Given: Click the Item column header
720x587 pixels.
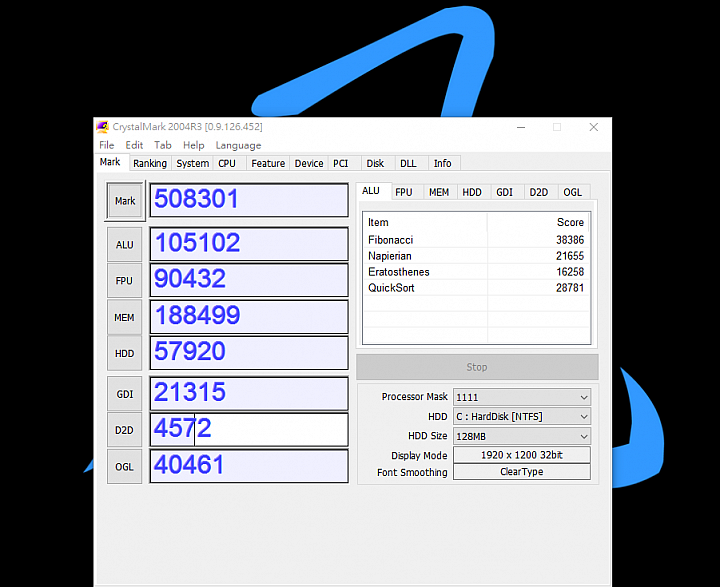Looking at the screenshot, I should click(x=425, y=222).
